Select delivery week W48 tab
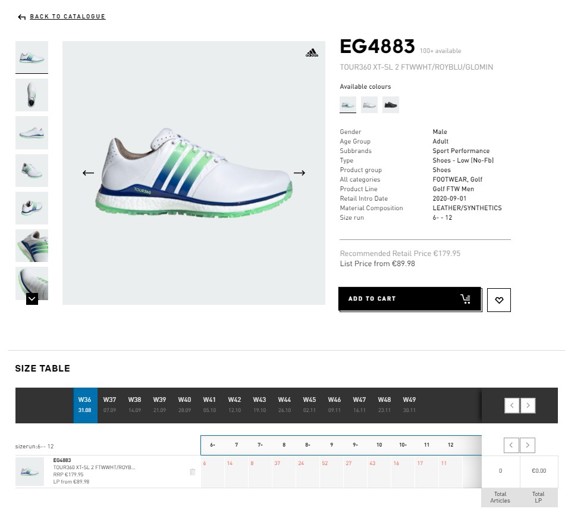568x520 pixels. coord(384,405)
